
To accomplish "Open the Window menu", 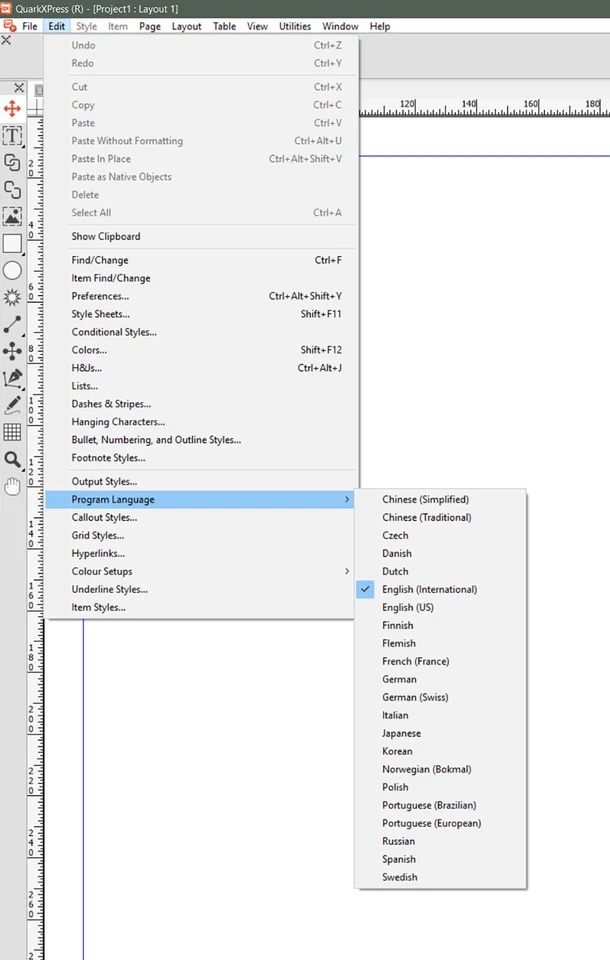I will pos(340,26).
